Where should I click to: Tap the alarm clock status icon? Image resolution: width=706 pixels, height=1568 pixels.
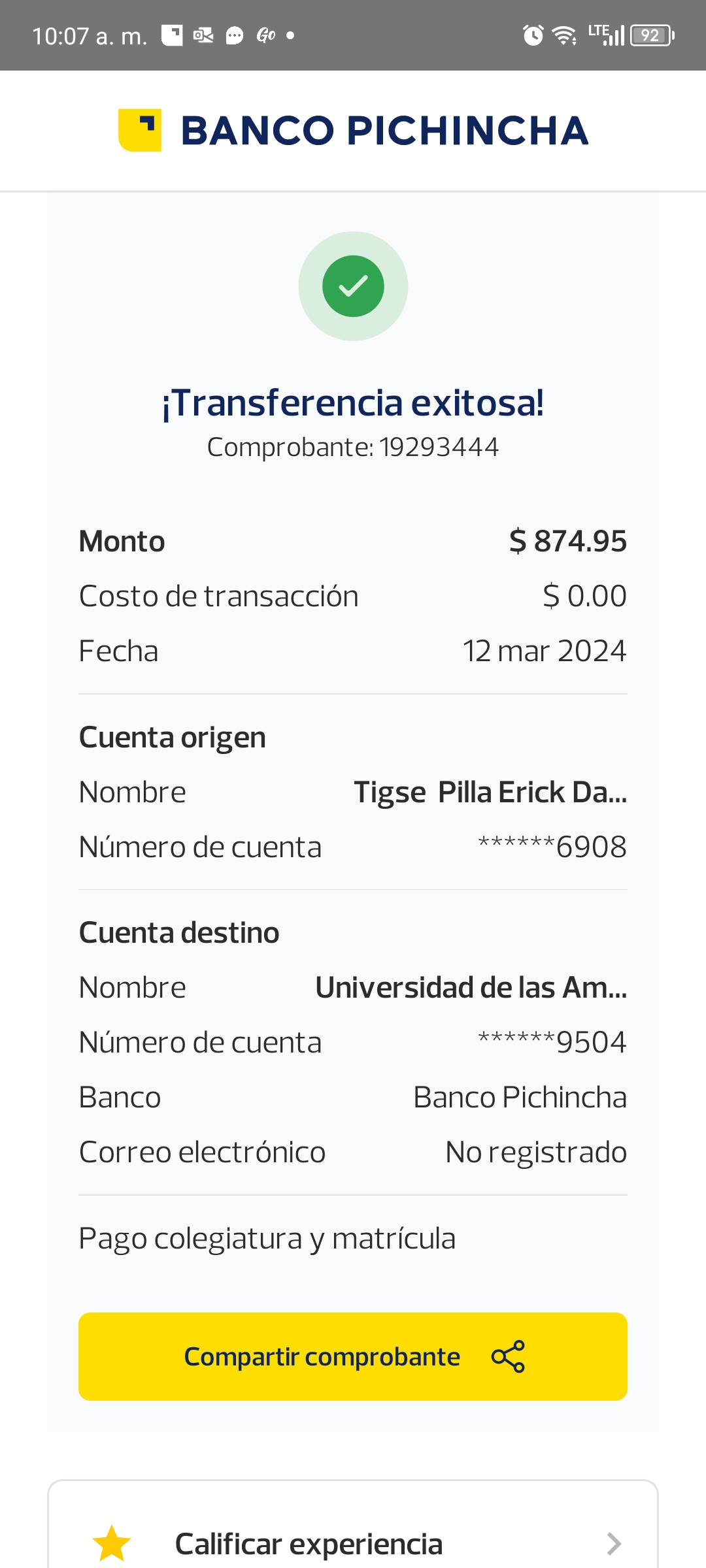coord(533,35)
